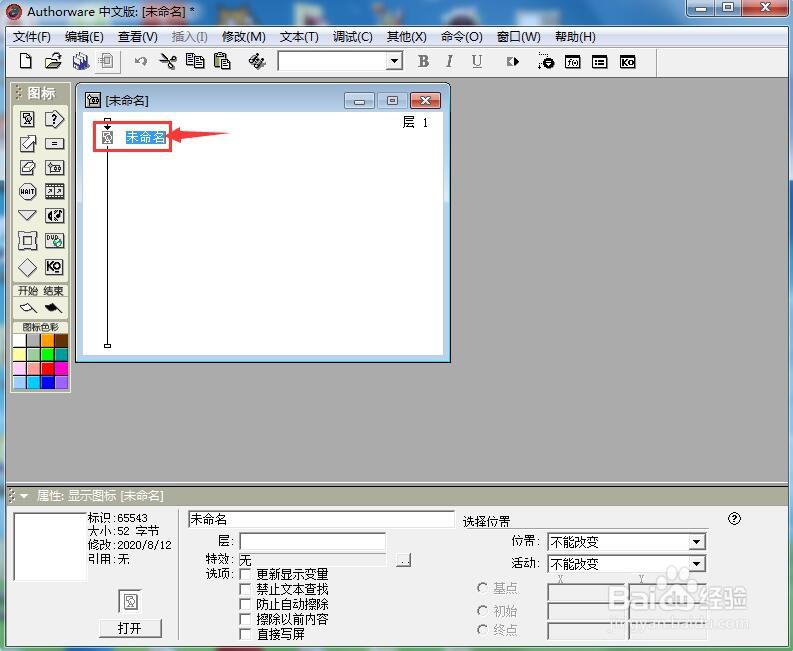Select the Calculation icon in palette
793x651 pixels.
click(x=54, y=144)
